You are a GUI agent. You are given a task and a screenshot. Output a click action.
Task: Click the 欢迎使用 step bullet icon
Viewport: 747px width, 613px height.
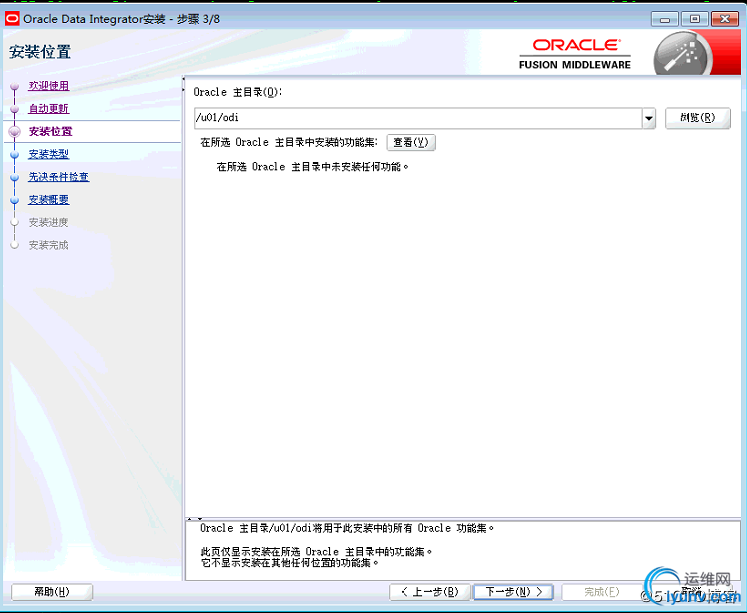[x=14, y=86]
